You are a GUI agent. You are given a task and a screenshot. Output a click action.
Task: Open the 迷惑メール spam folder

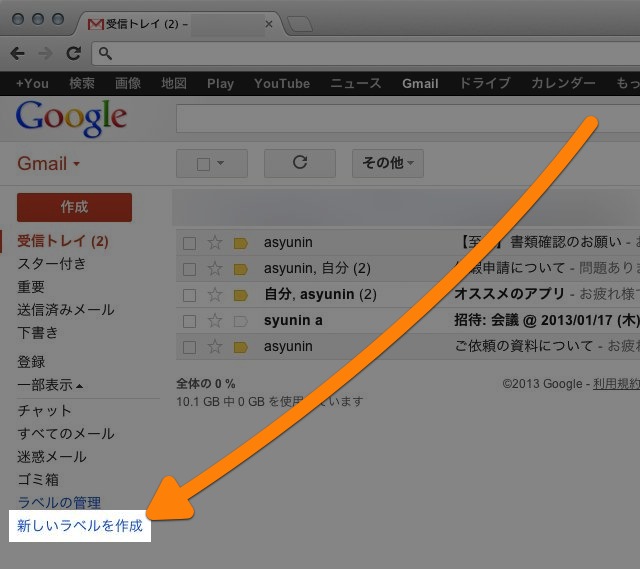(52, 456)
